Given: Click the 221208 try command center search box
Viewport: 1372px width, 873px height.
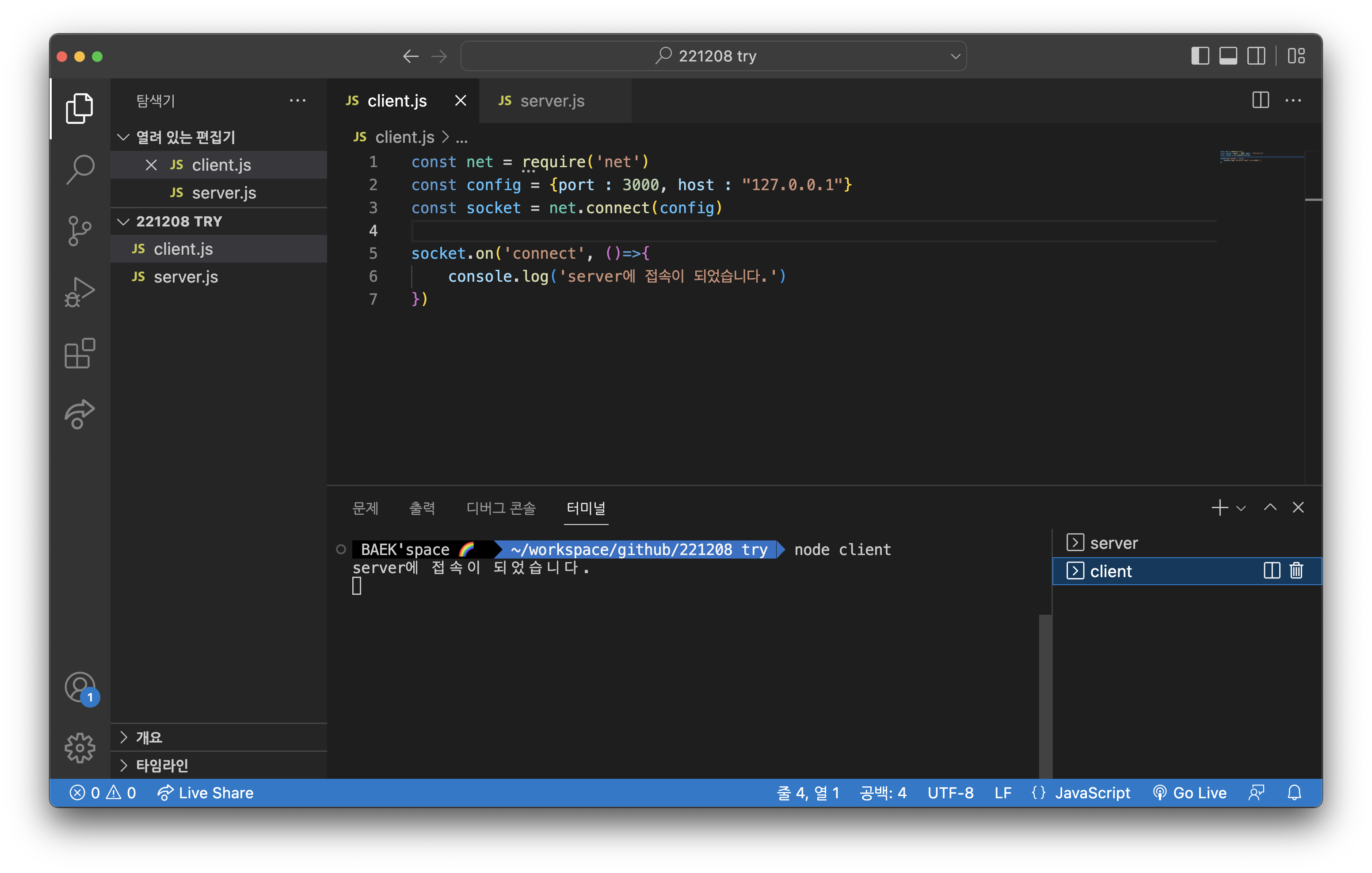Looking at the screenshot, I should click(x=713, y=56).
